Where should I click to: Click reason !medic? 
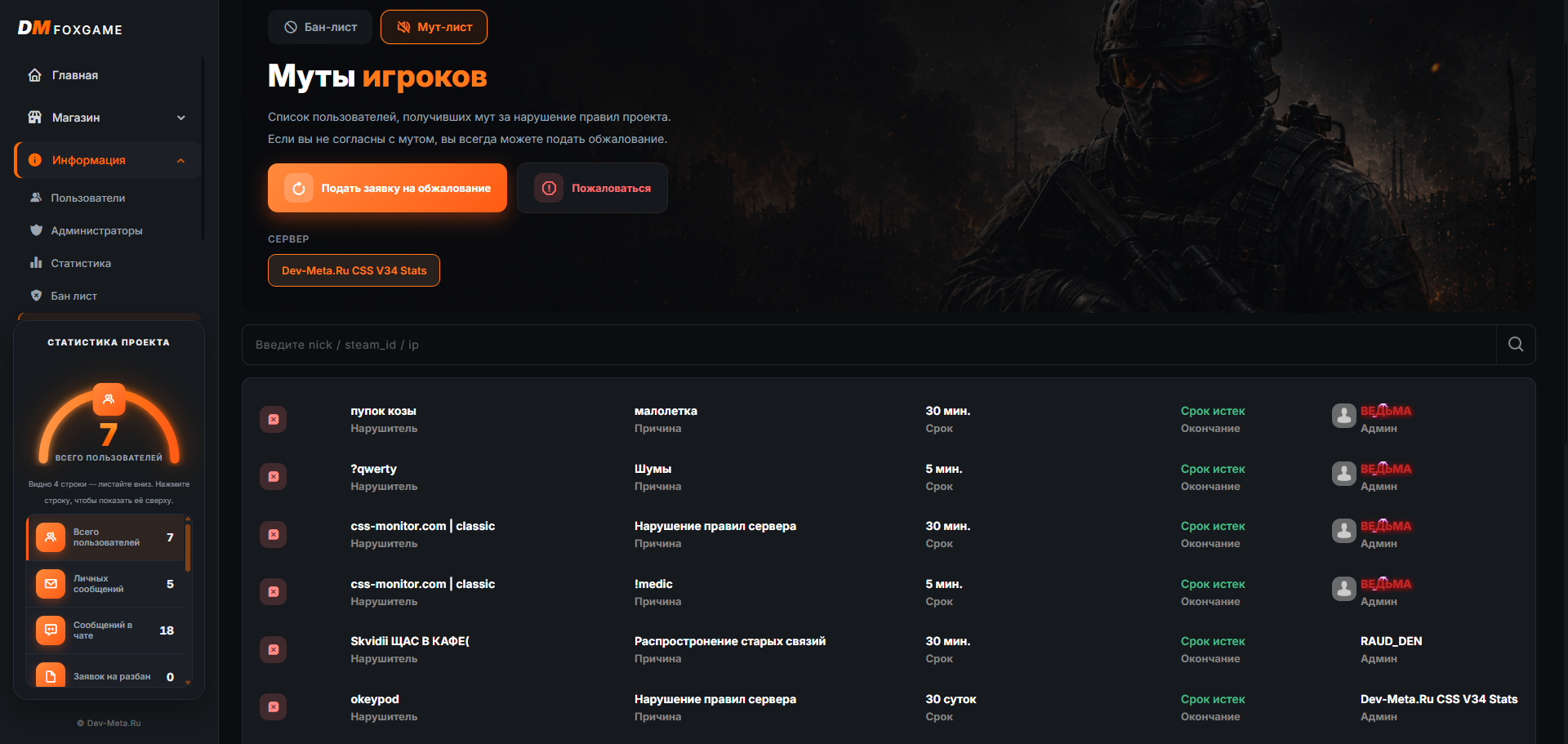[x=653, y=584]
